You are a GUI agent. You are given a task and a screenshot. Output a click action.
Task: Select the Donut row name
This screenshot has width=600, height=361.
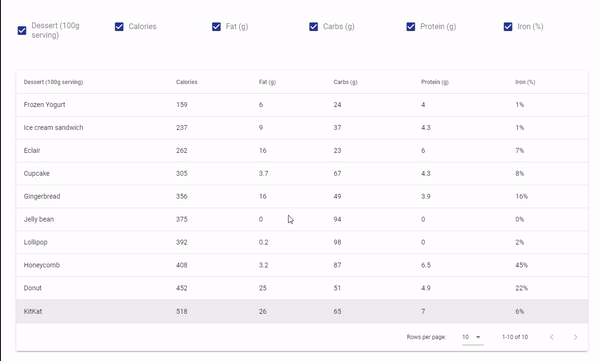tap(32, 288)
